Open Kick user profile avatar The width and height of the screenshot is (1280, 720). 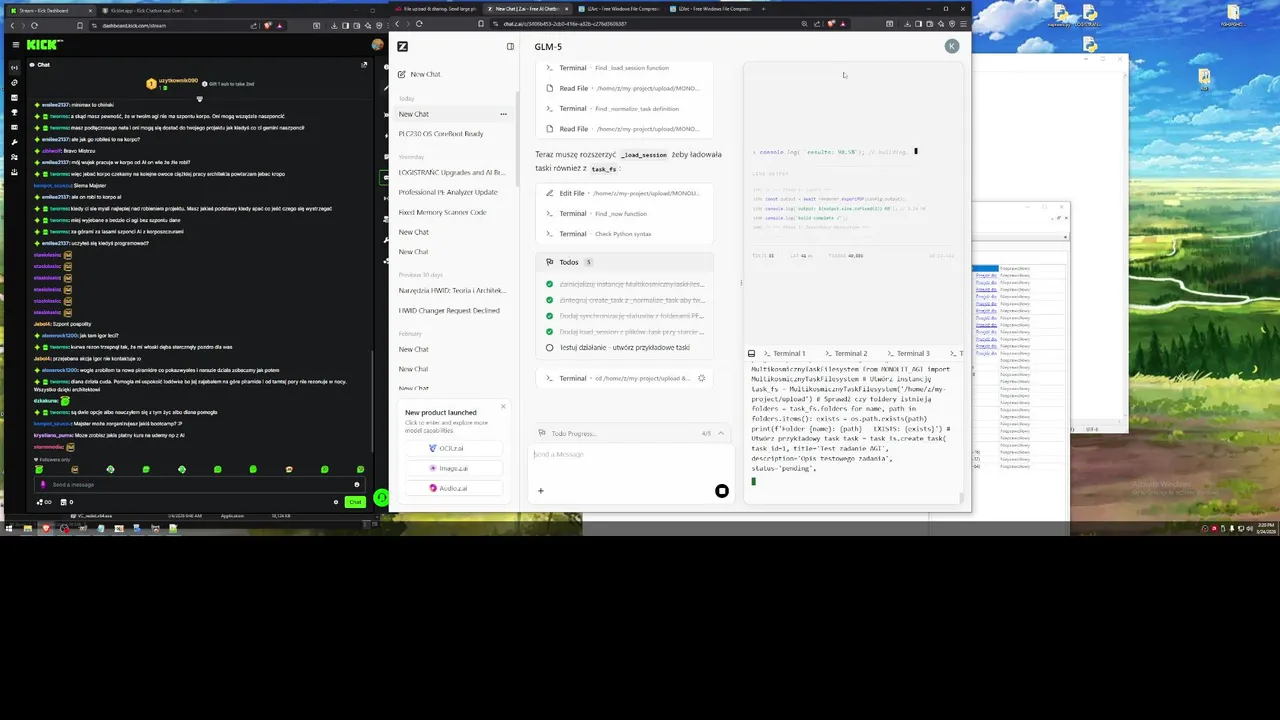tap(377, 45)
